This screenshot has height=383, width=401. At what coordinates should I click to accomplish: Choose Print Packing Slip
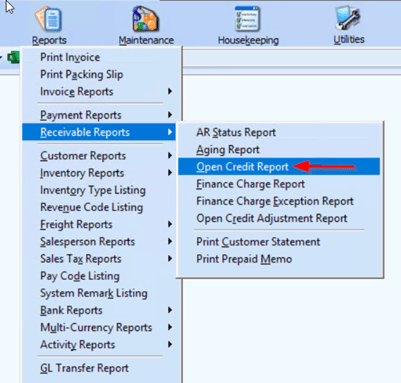point(99,74)
